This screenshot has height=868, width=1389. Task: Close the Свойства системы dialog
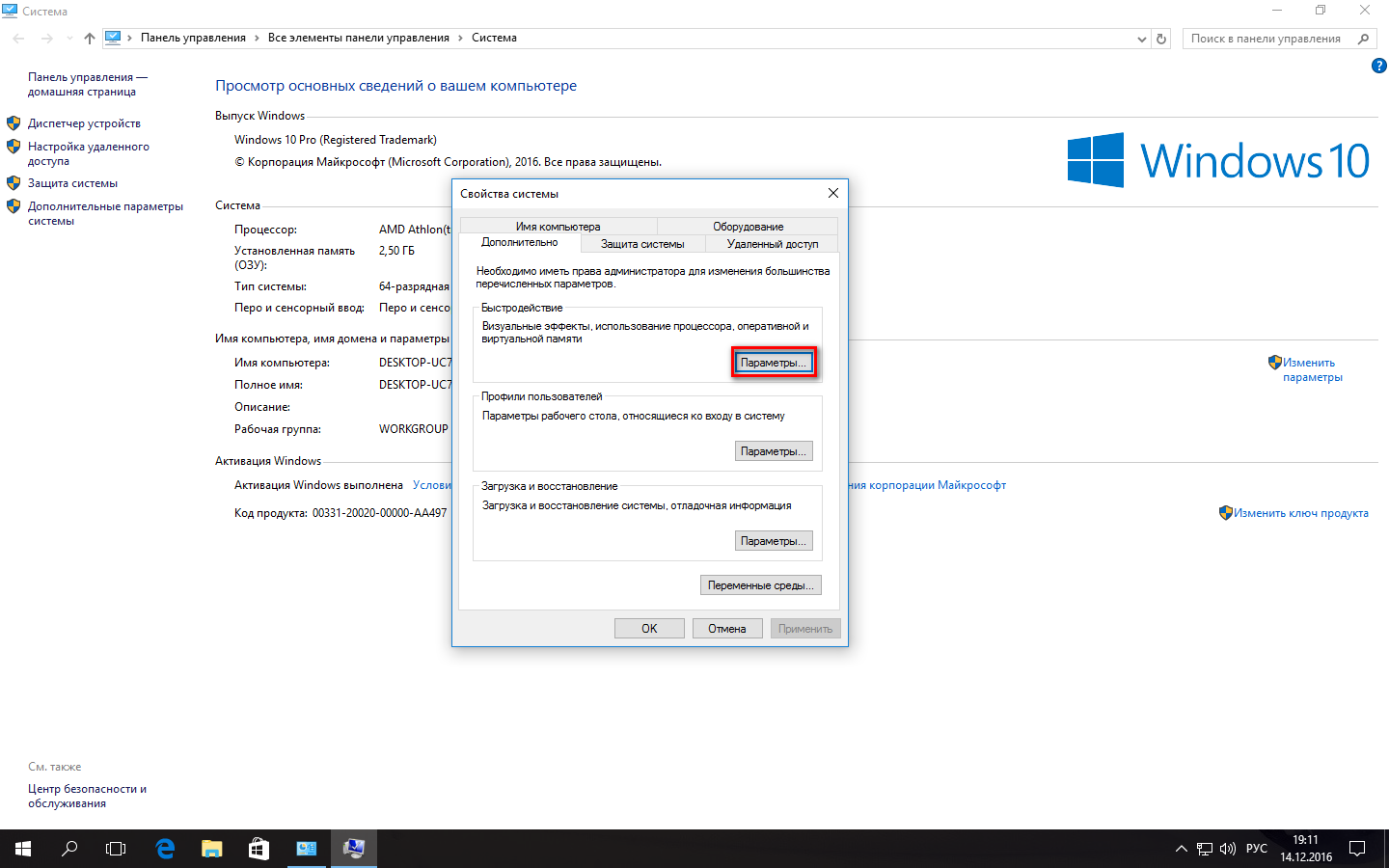pyautogui.click(x=833, y=193)
